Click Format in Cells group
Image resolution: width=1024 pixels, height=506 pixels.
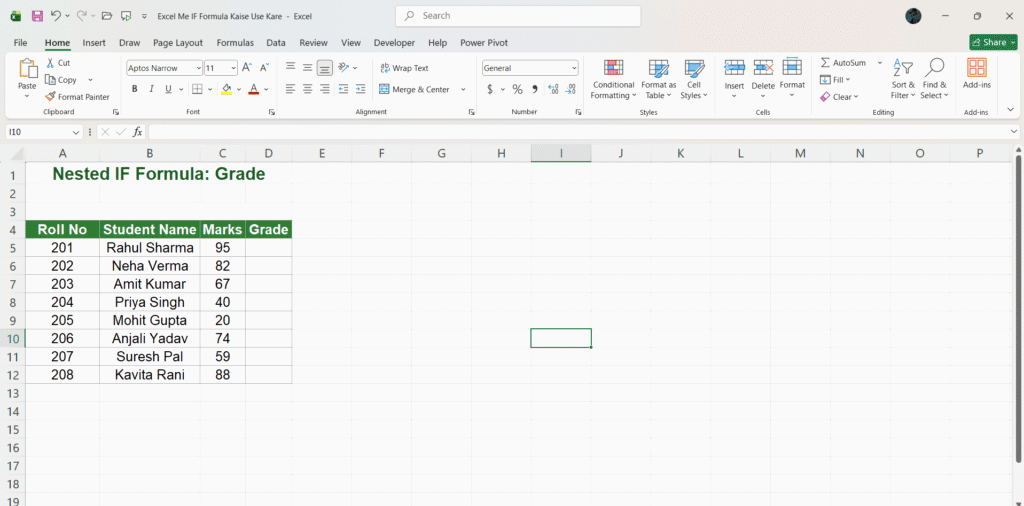792,78
